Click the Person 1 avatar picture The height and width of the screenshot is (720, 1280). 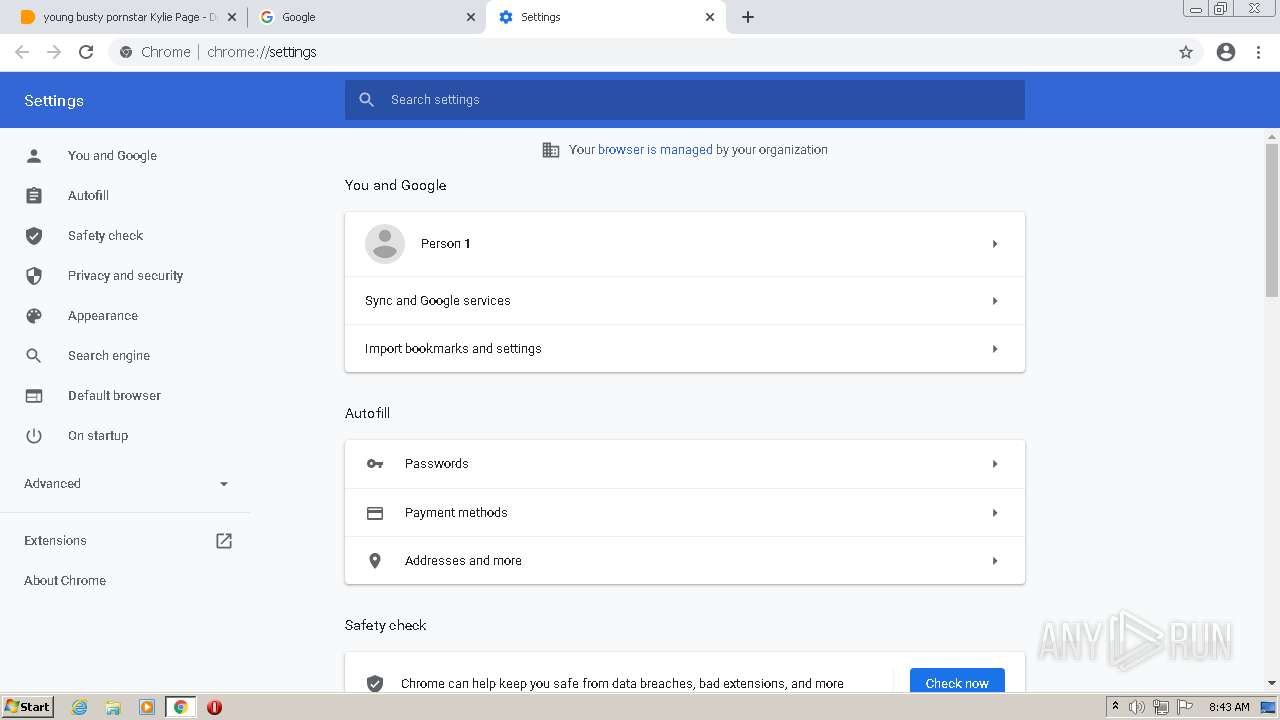point(385,244)
